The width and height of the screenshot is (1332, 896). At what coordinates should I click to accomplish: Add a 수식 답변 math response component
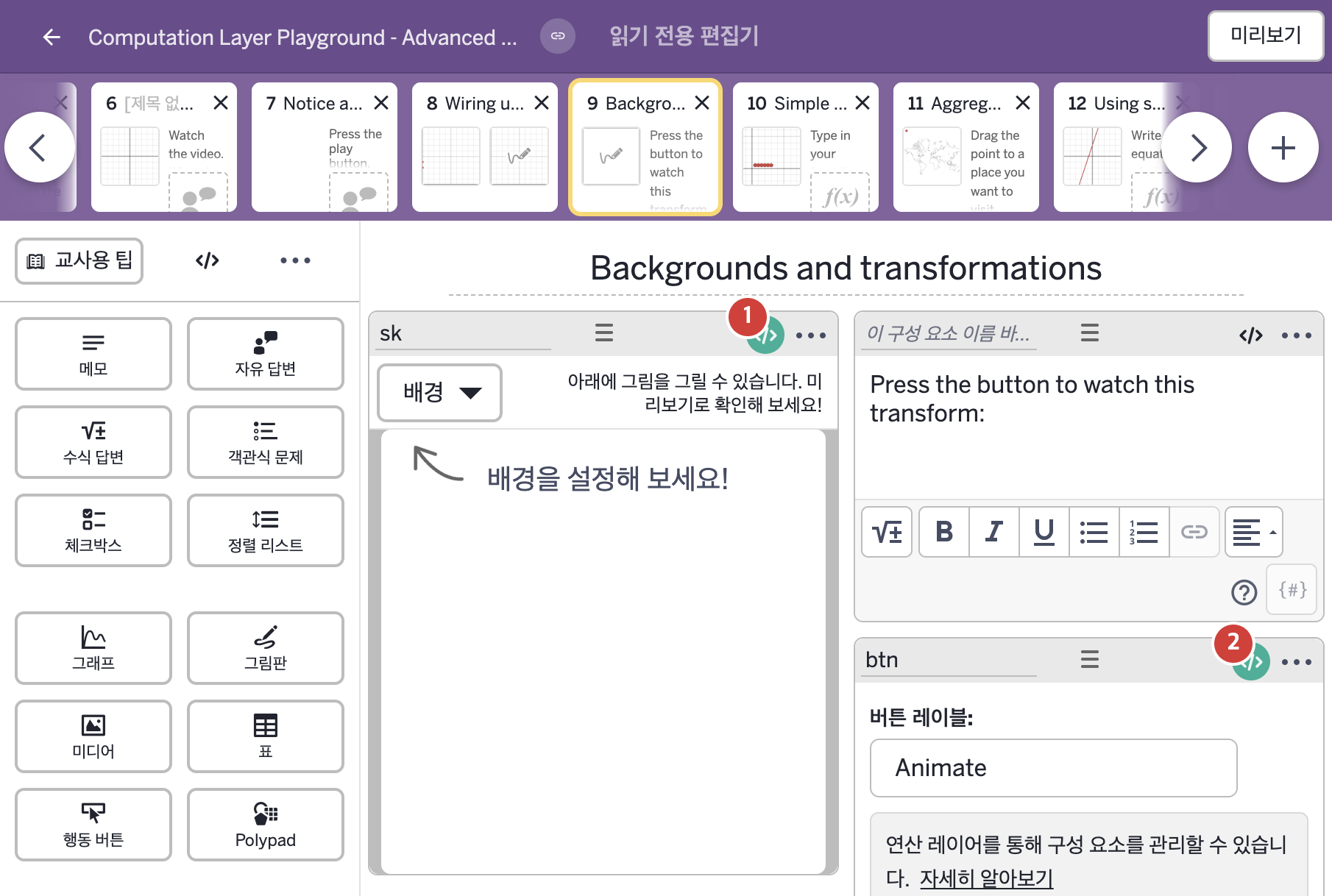[x=93, y=442]
